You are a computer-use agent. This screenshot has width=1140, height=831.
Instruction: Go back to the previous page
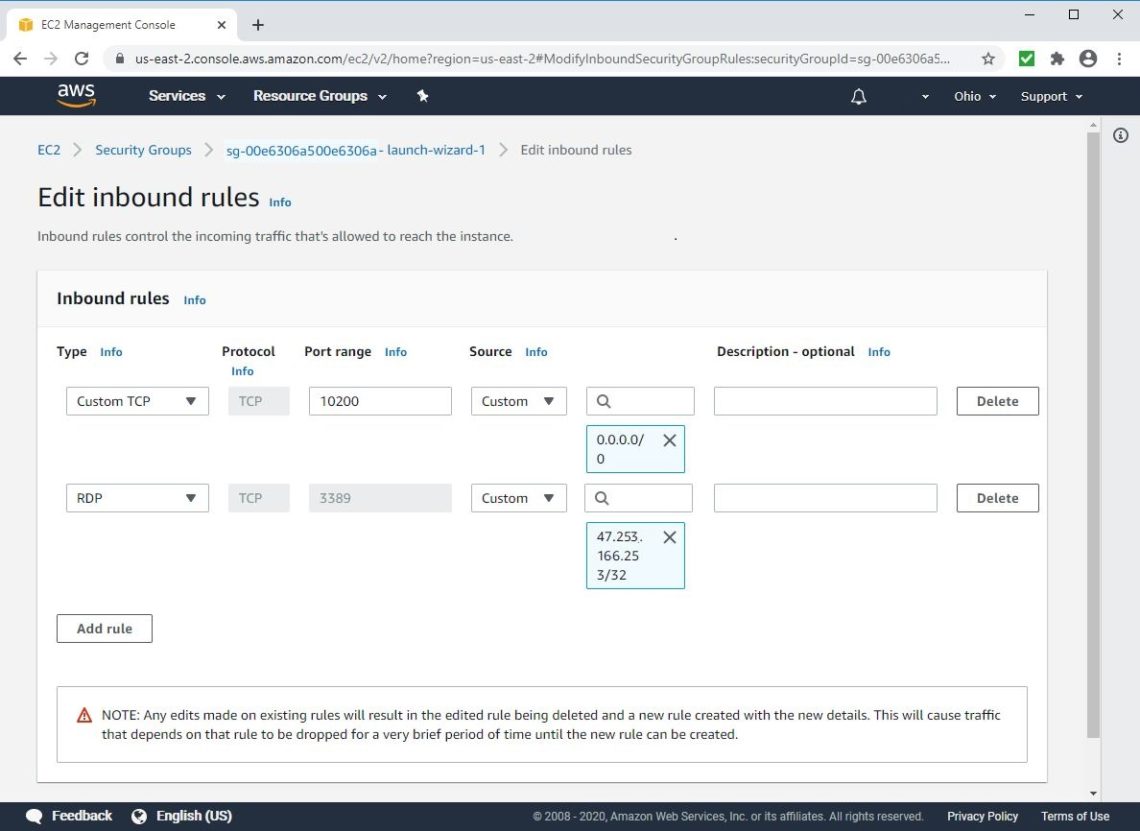[20, 59]
